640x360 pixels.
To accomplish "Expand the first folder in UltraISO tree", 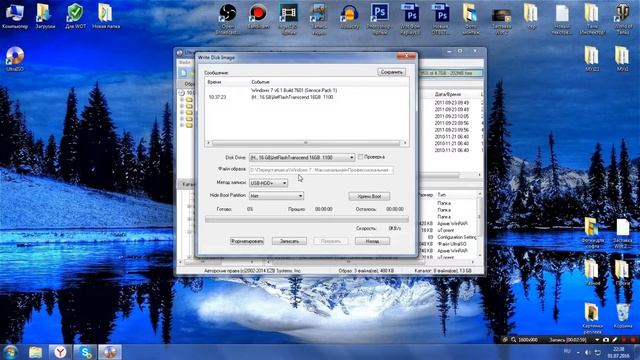I will point(182,99).
